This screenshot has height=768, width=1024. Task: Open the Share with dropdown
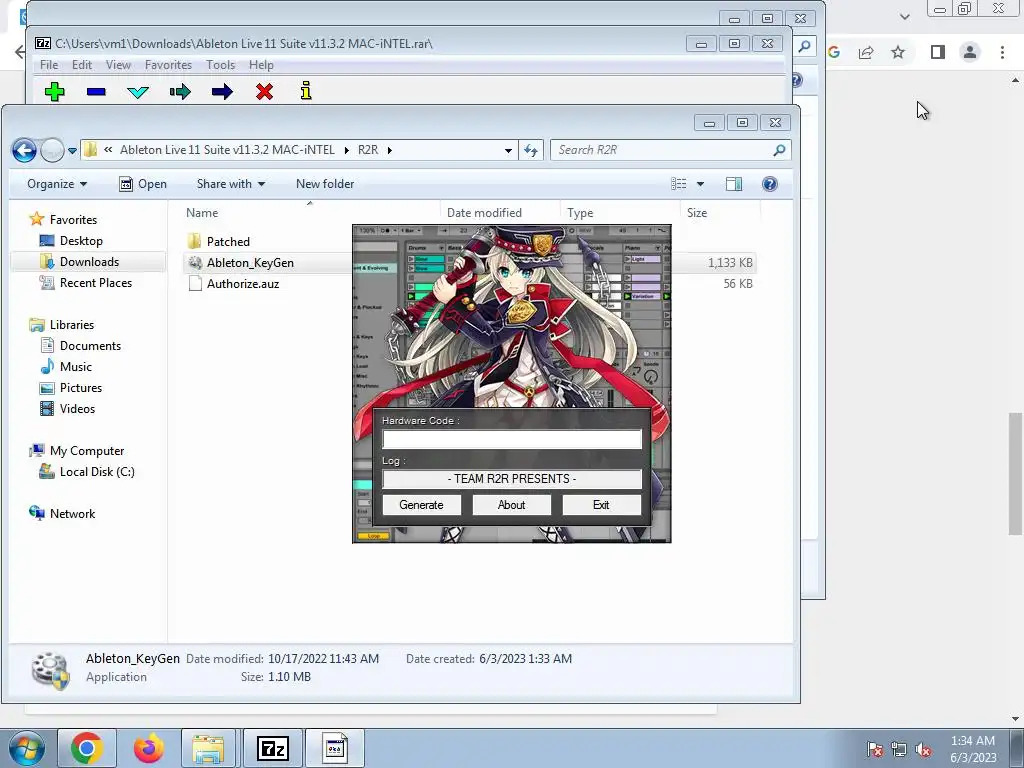point(231,184)
